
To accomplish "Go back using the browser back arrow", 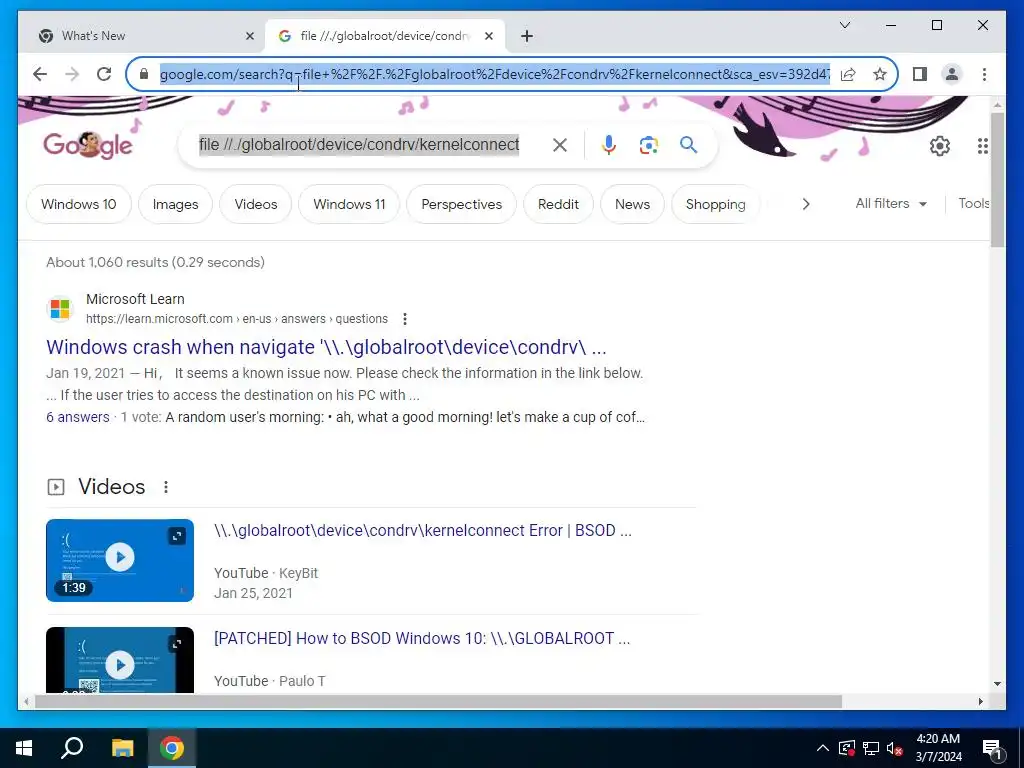I will point(40,74).
